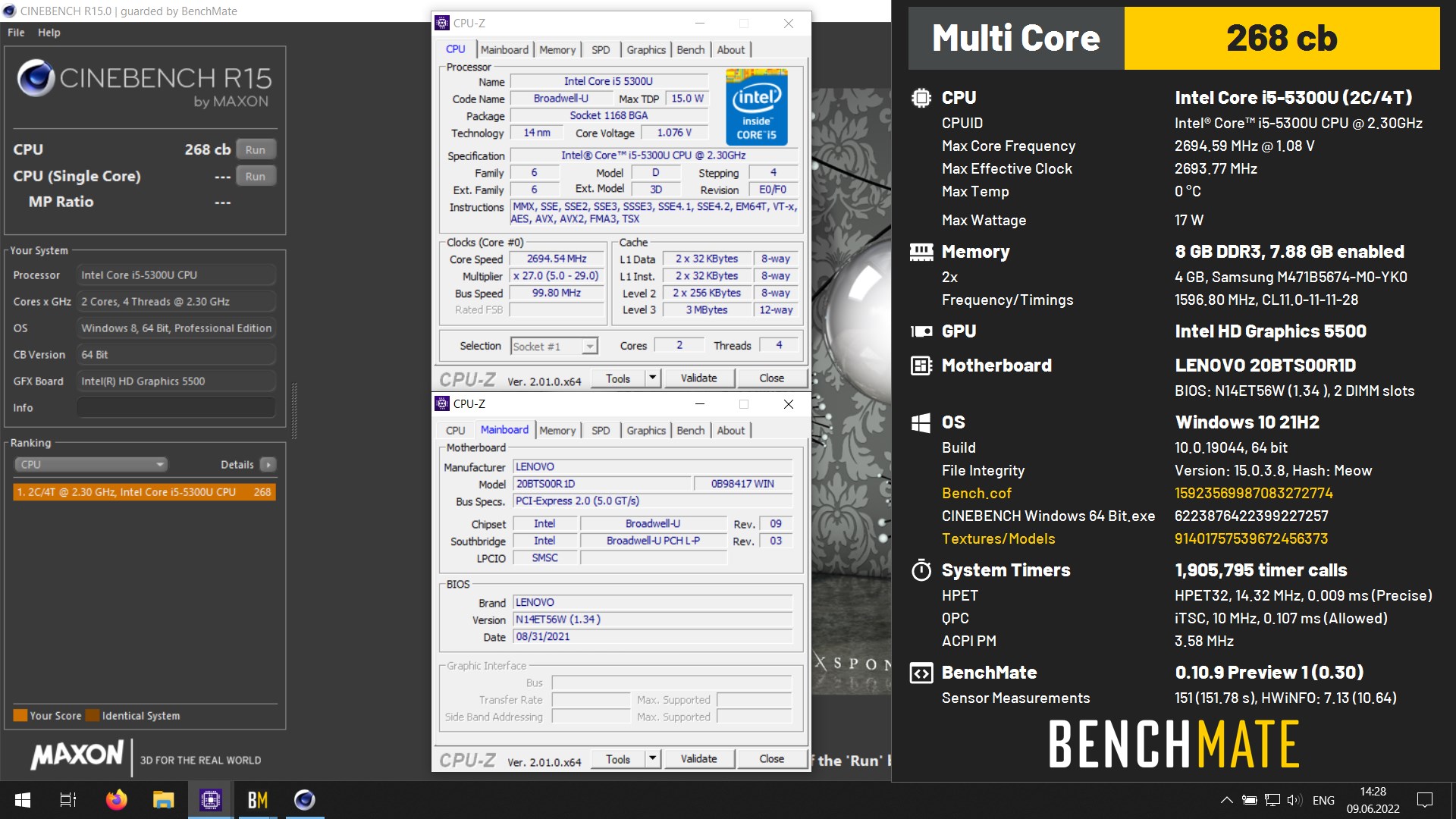
Task: Click the Cinebench title bar app icon
Action: tap(10, 11)
